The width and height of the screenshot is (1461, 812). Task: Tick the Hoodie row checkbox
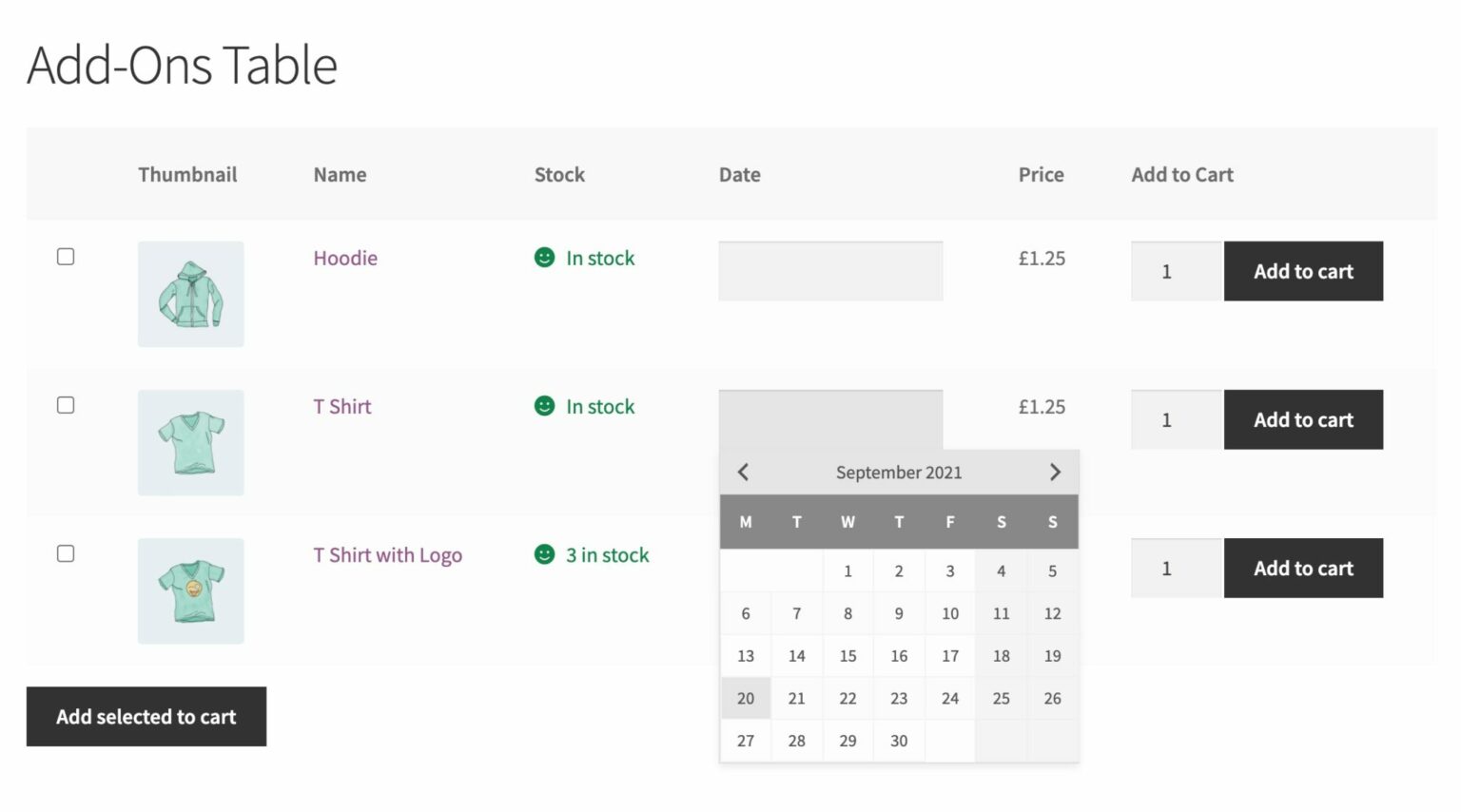point(66,257)
